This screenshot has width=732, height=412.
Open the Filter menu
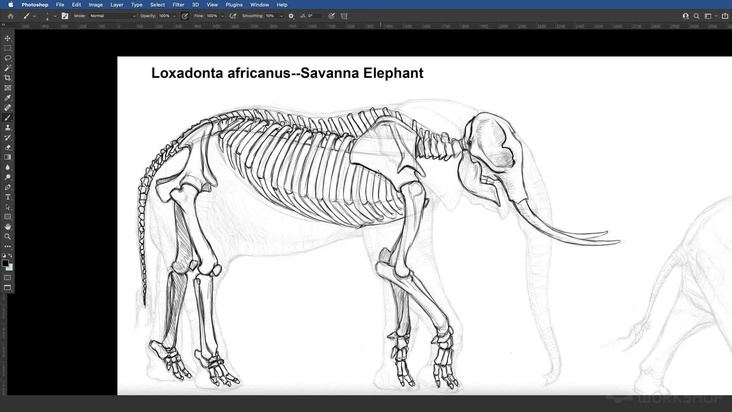click(x=178, y=5)
